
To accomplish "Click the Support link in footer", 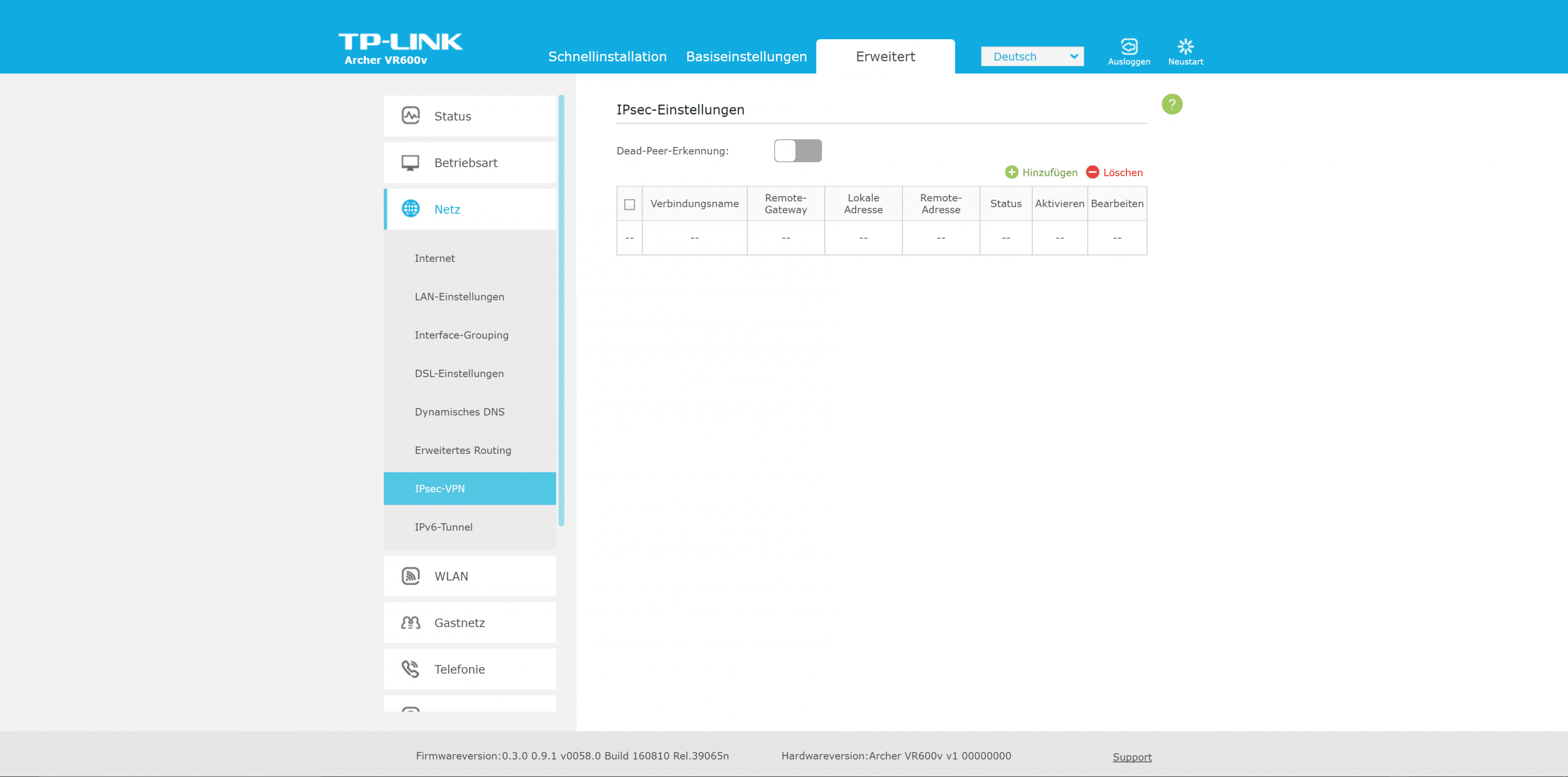I will click(1132, 757).
